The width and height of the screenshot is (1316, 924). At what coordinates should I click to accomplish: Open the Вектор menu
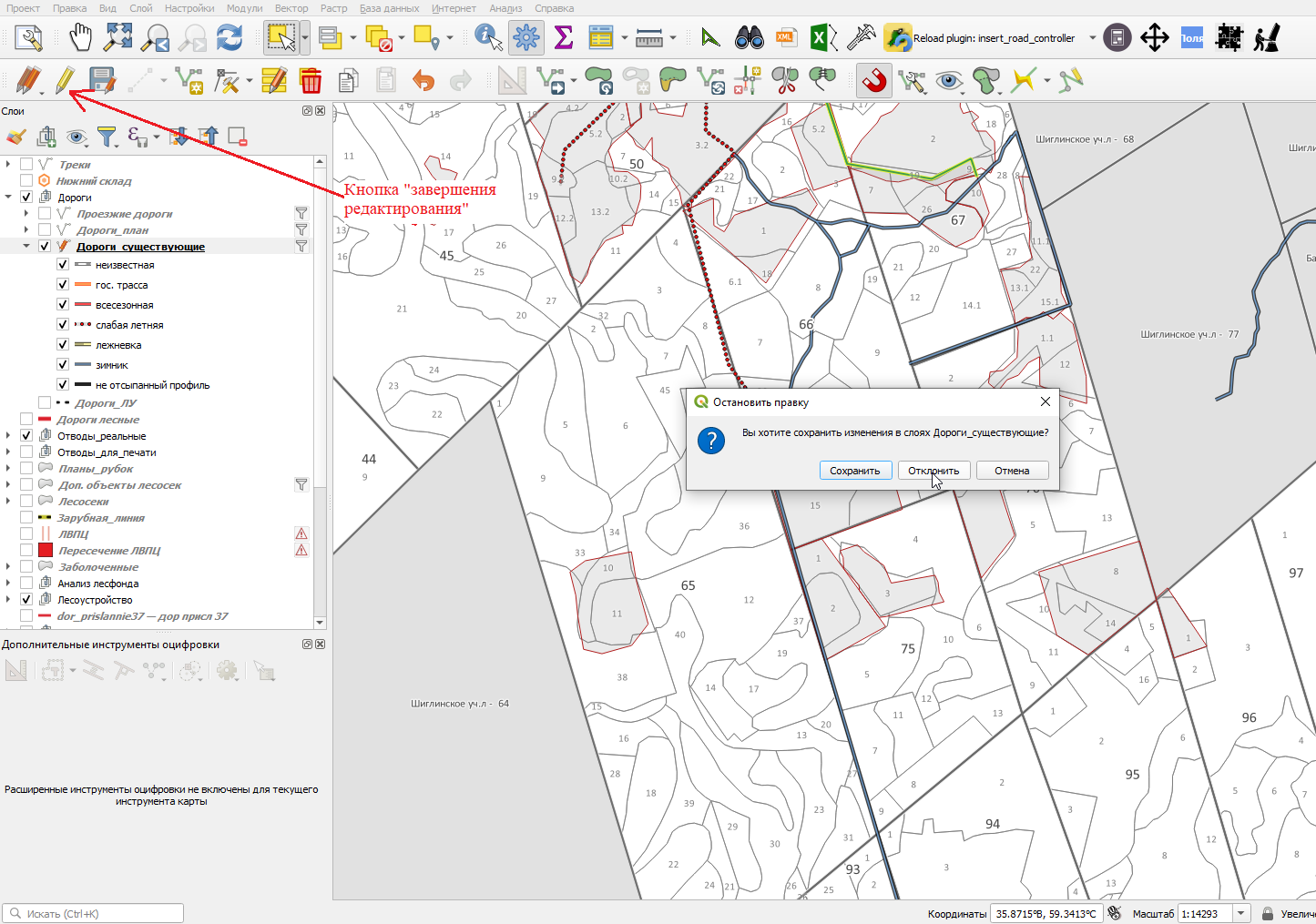click(291, 8)
